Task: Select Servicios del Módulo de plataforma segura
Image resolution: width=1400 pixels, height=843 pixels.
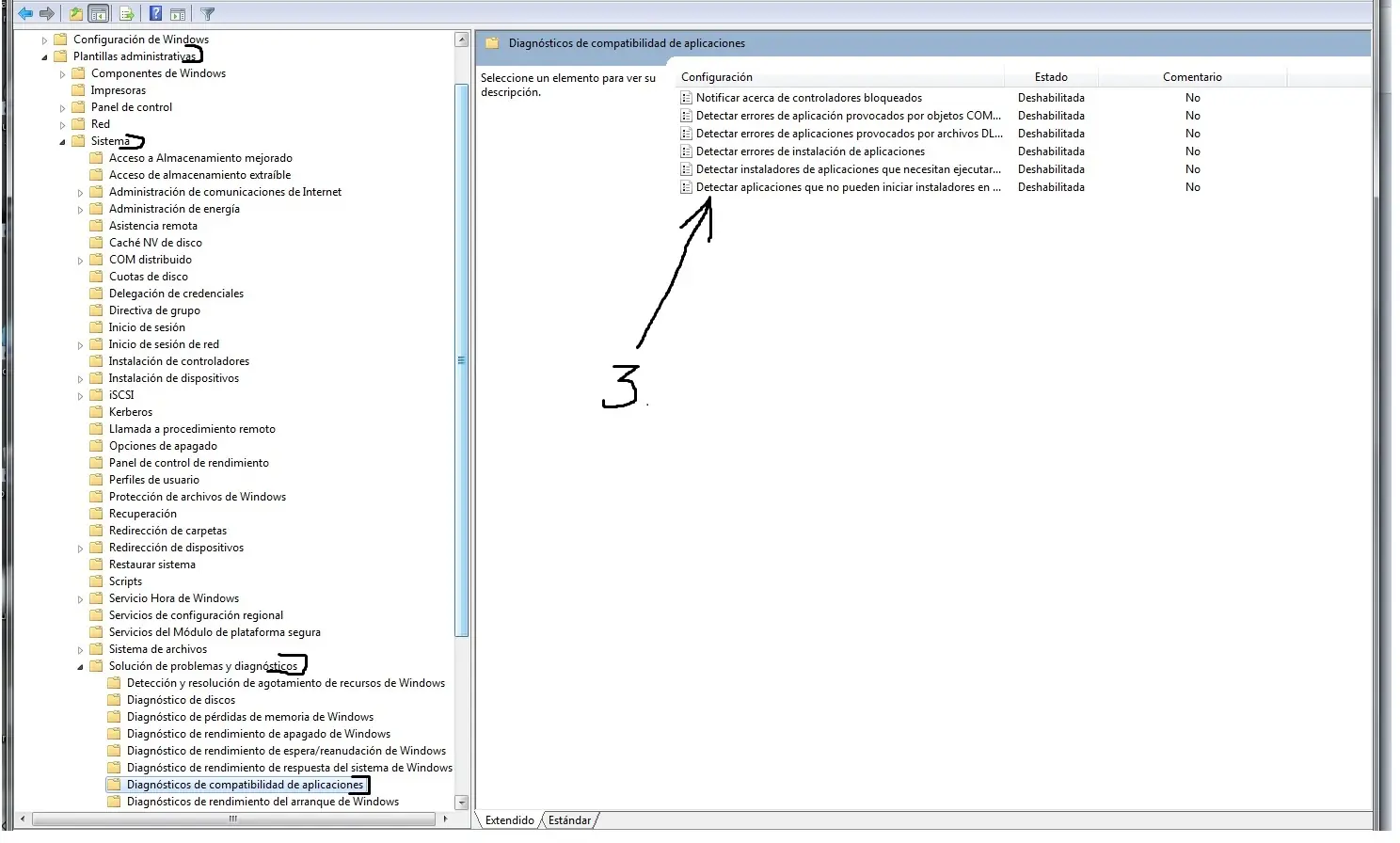Action: [x=215, y=632]
